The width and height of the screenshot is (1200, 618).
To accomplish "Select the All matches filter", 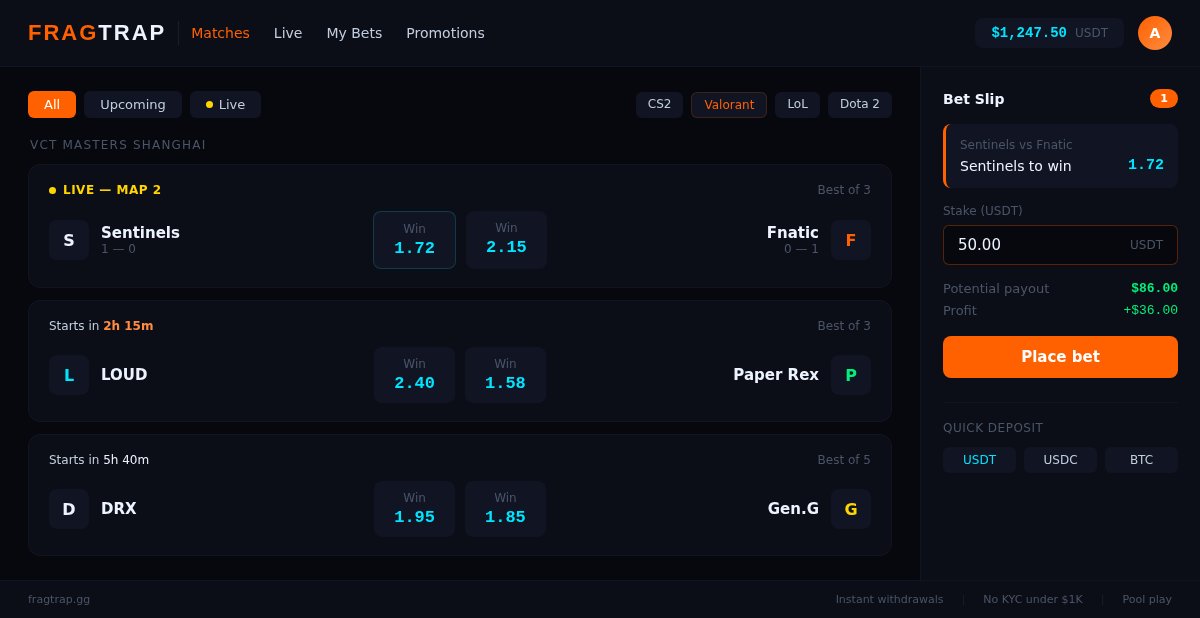I will [52, 104].
